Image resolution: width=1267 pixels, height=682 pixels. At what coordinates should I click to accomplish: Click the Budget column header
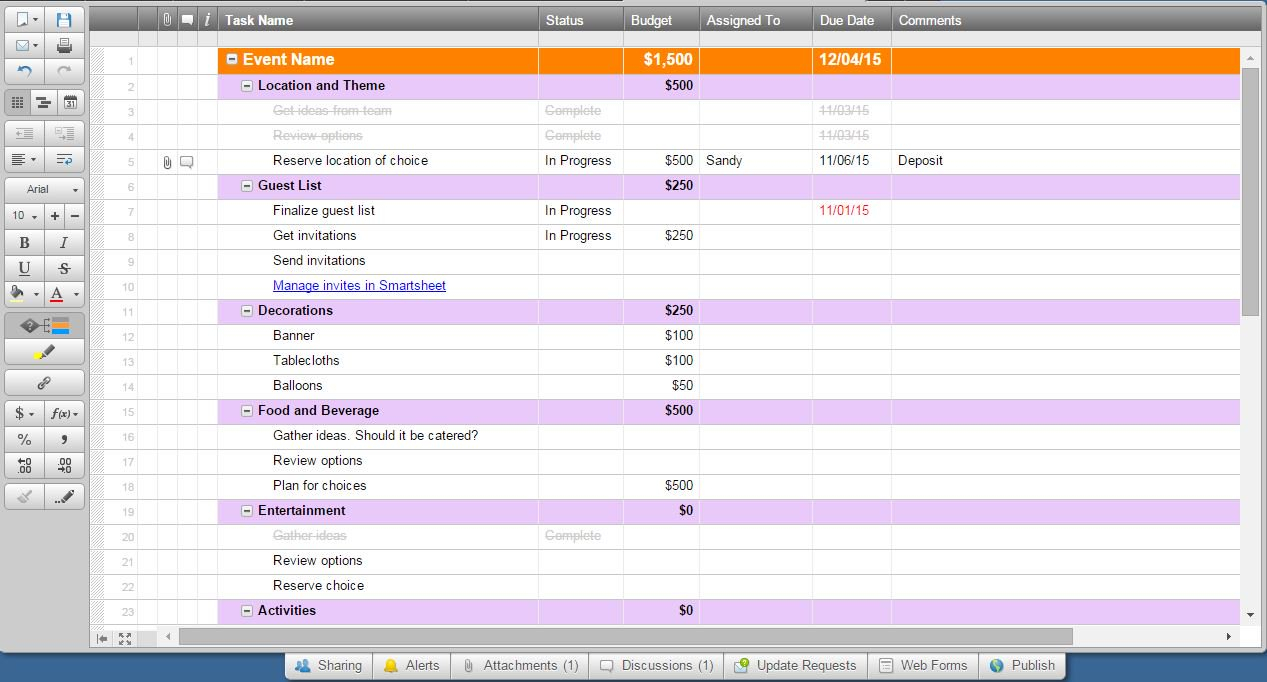(x=651, y=20)
